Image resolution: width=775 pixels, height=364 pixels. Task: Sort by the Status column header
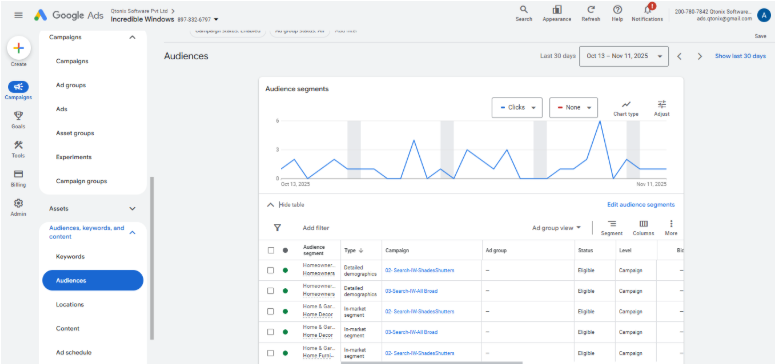click(x=585, y=250)
